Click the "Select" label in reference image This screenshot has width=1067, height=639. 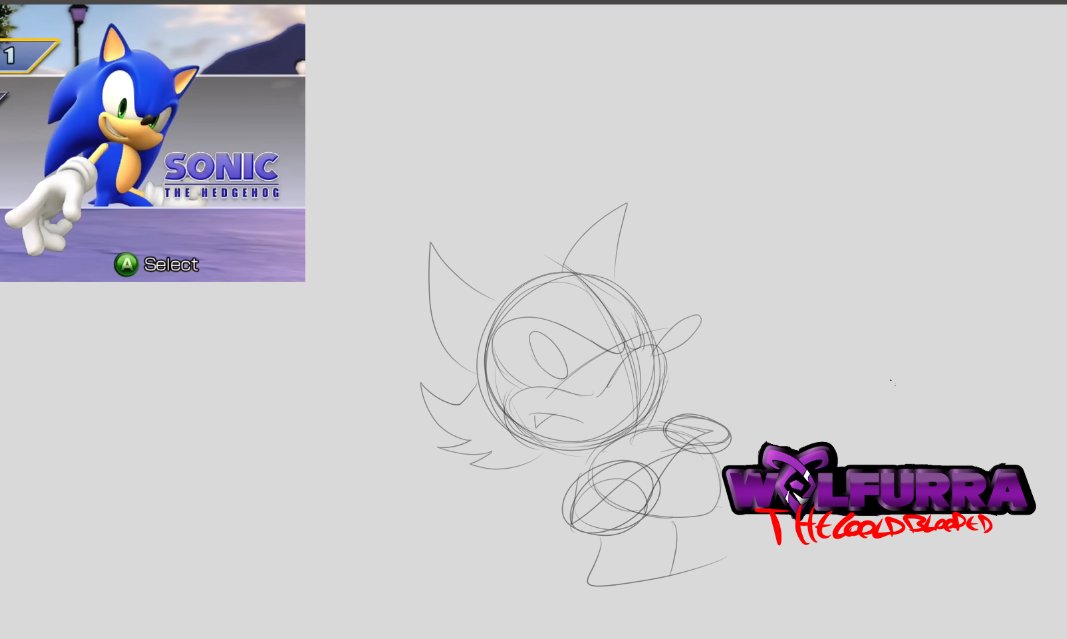click(171, 264)
